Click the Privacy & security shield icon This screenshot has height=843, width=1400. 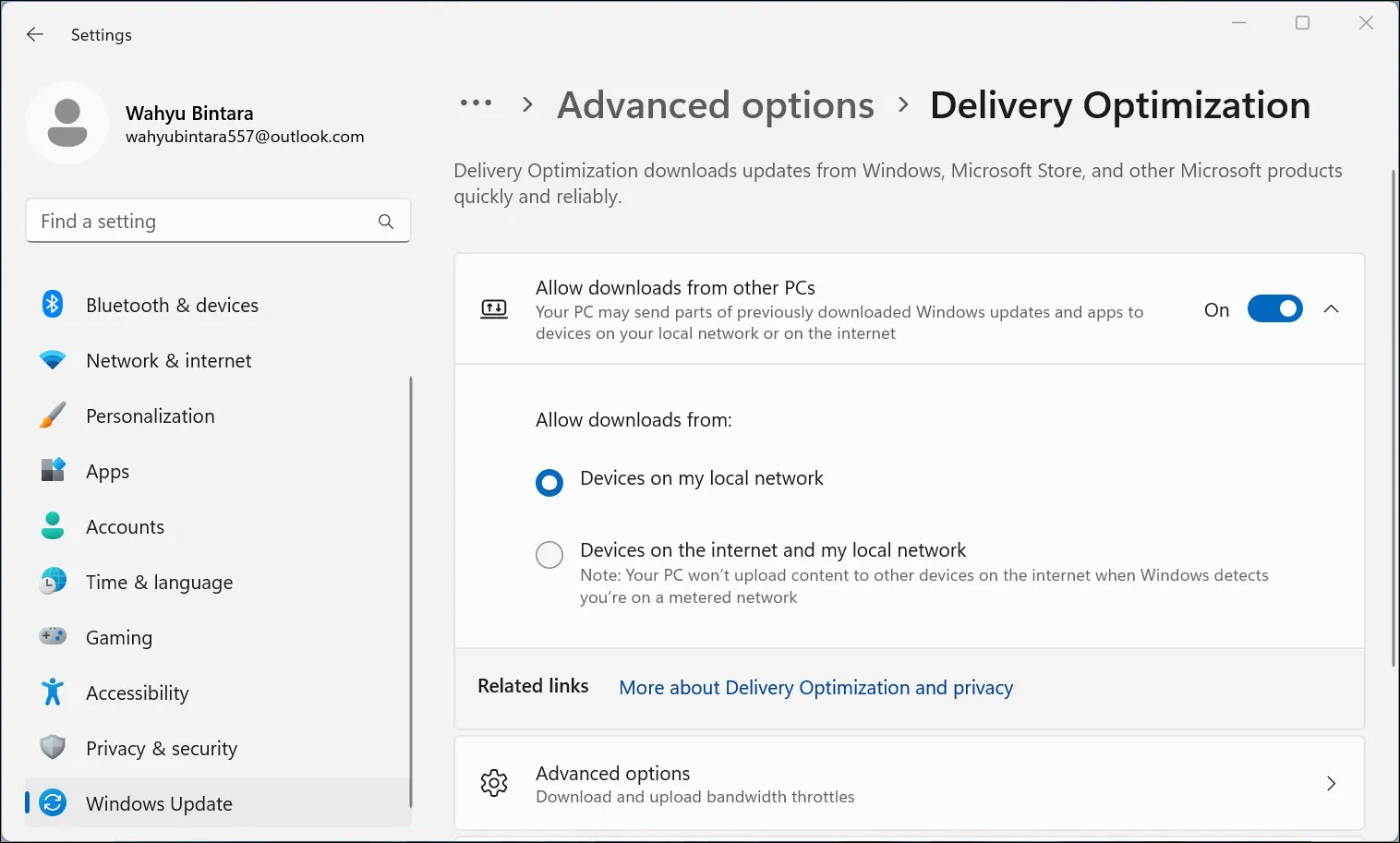pos(53,748)
